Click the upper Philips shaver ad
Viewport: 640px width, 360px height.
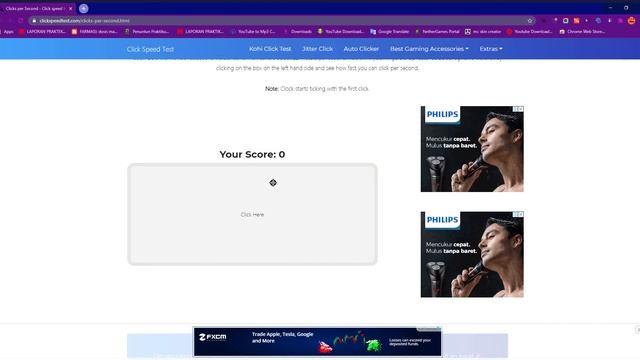[x=472, y=149]
